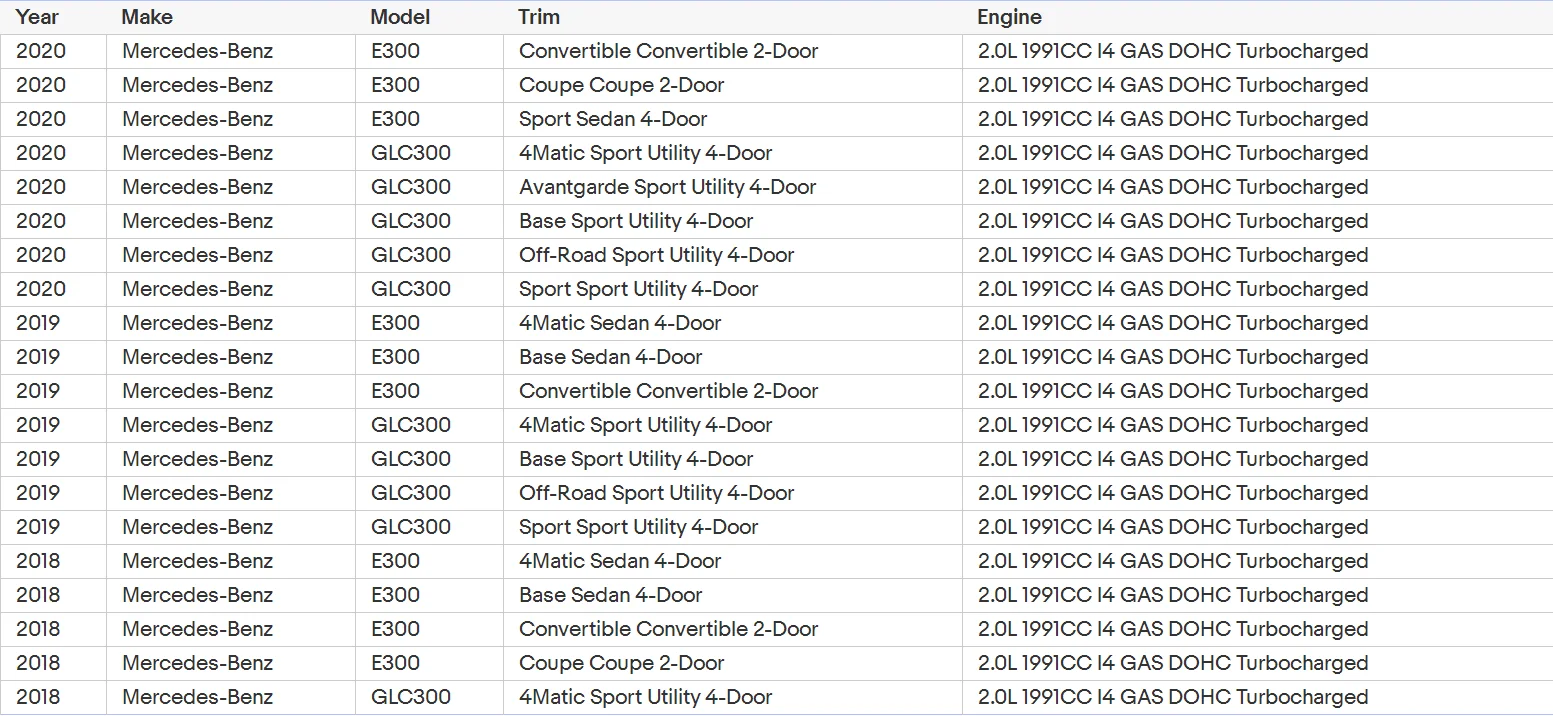
Task: Select the Avantgarde Sport Utility 4-Door trim cell
Action: pyautogui.click(x=667, y=187)
